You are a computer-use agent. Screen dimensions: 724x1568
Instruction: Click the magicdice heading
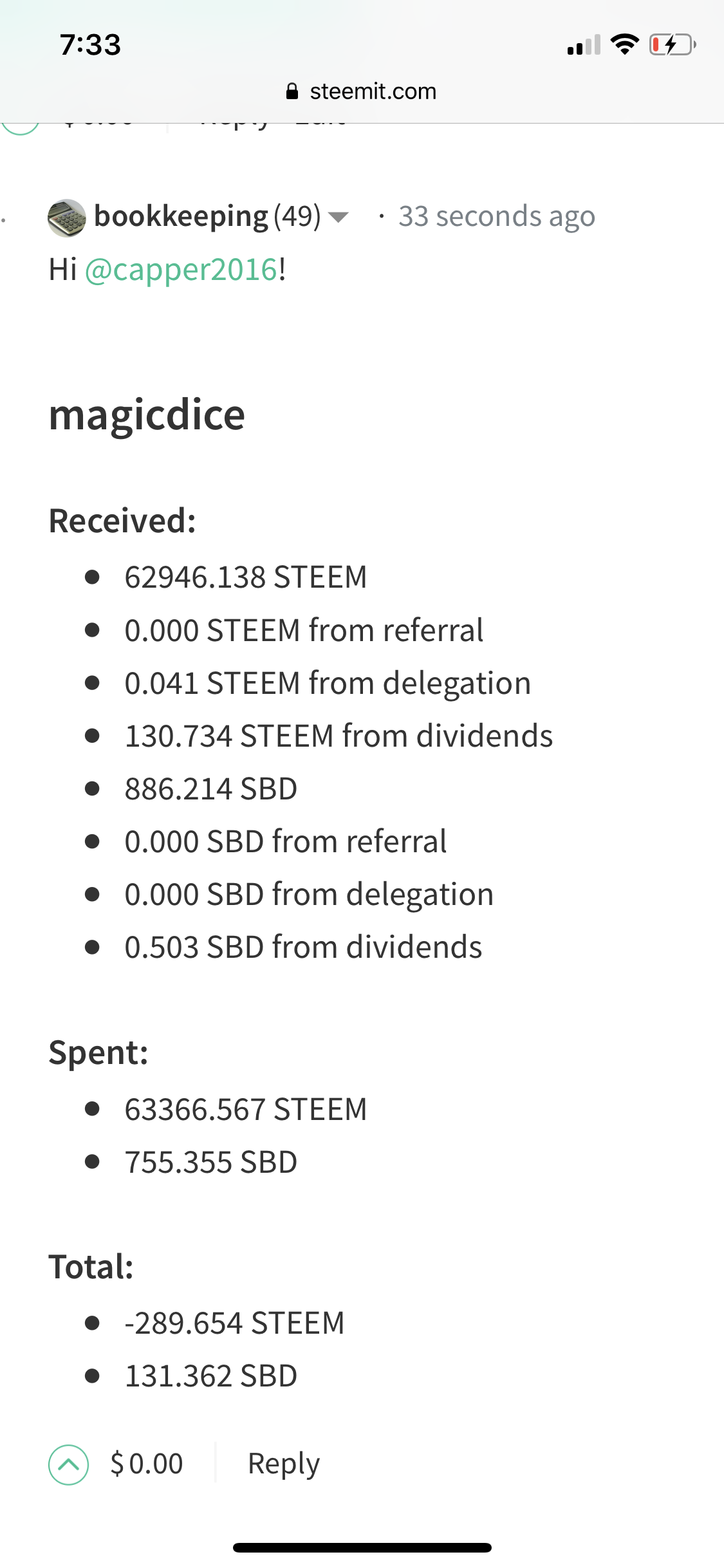coord(147,415)
